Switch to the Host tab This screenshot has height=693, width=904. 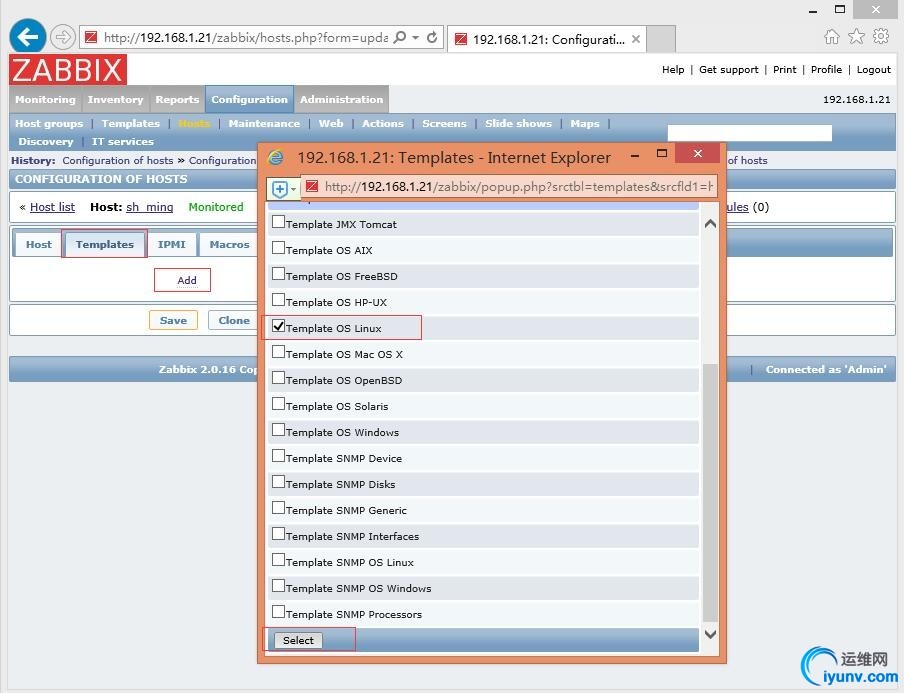(39, 244)
